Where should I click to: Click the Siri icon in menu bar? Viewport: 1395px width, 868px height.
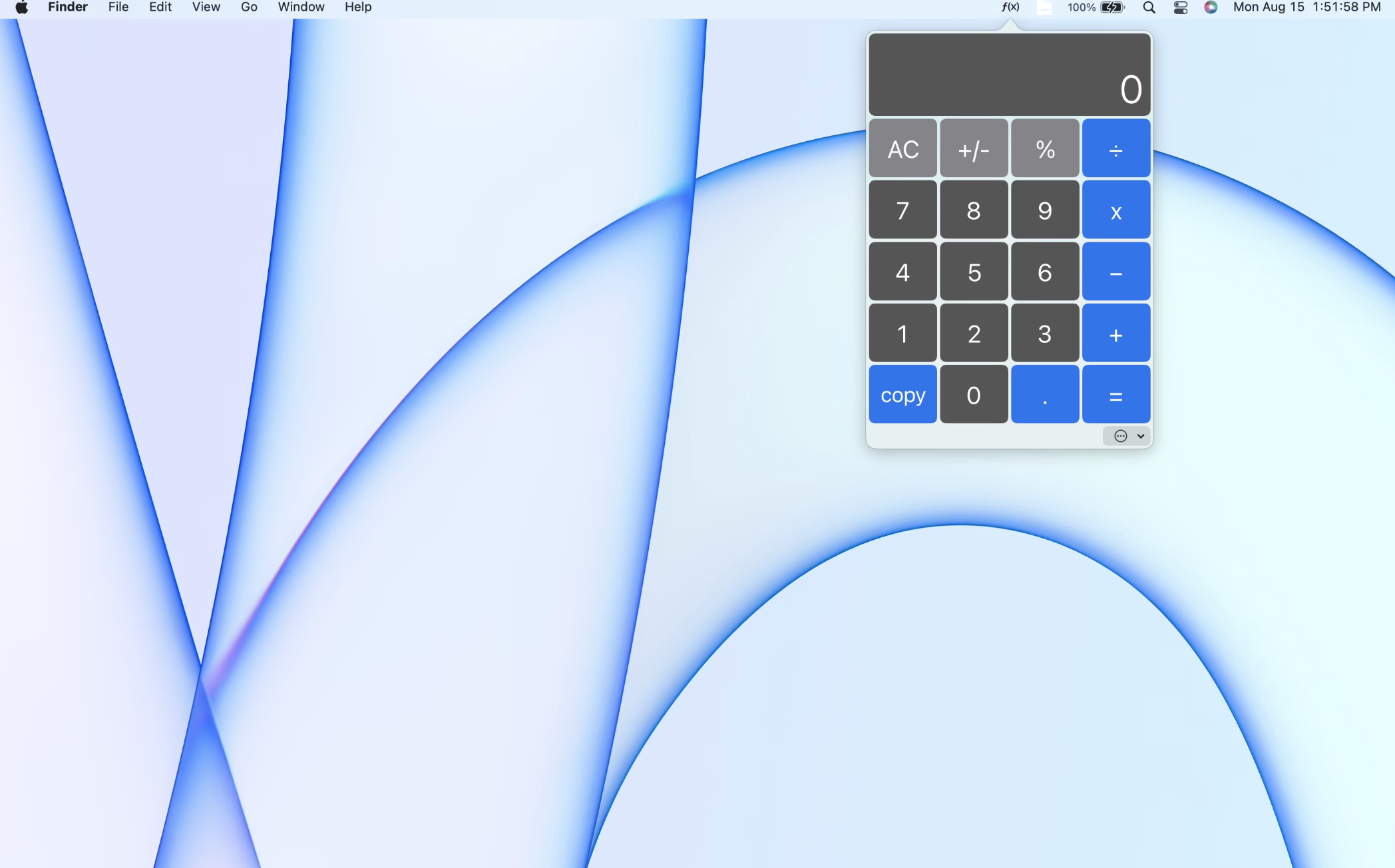(1211, 7)
